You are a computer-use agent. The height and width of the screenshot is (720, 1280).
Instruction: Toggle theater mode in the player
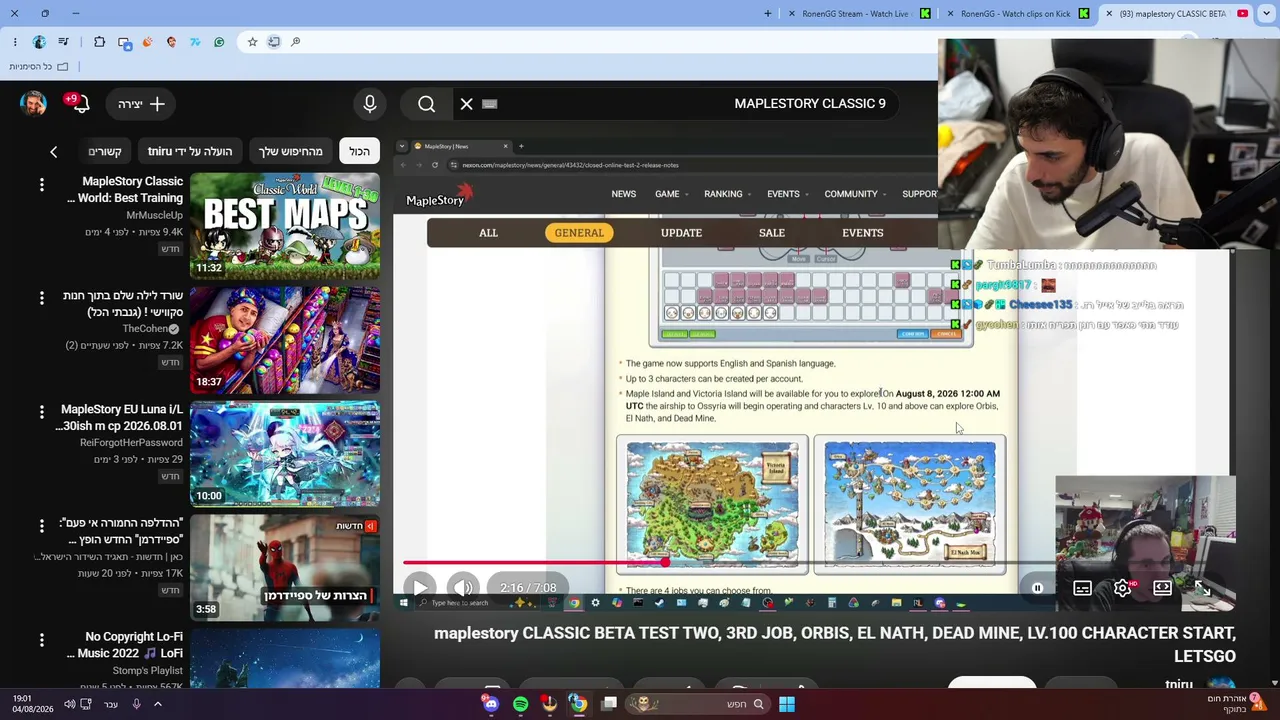click(x=1162, y=588)
